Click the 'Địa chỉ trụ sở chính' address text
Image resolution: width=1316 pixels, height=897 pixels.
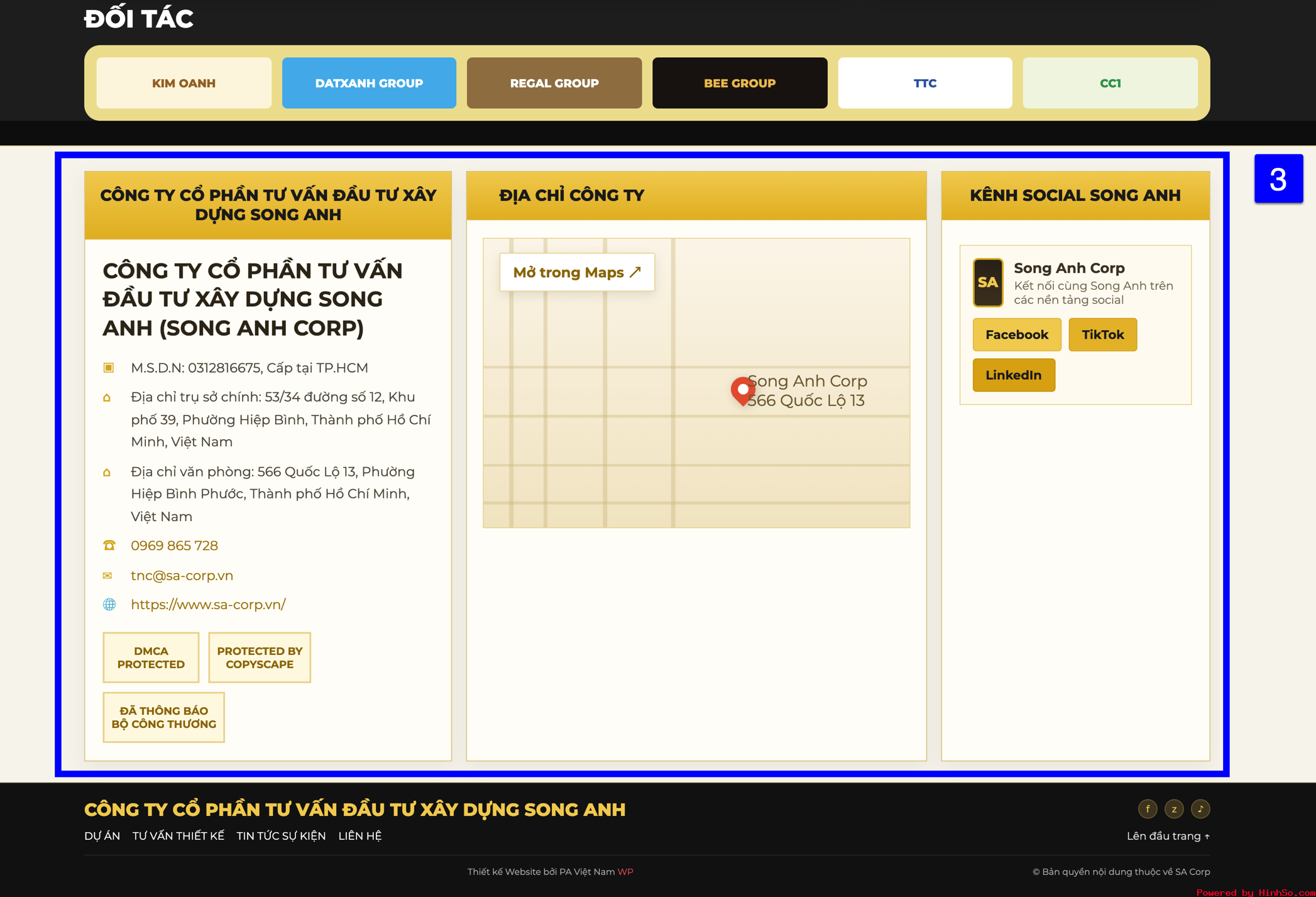(x=281, y=419)
